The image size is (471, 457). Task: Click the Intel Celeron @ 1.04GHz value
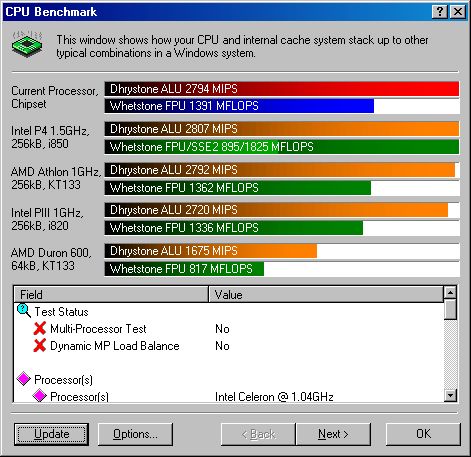point(274,397)
